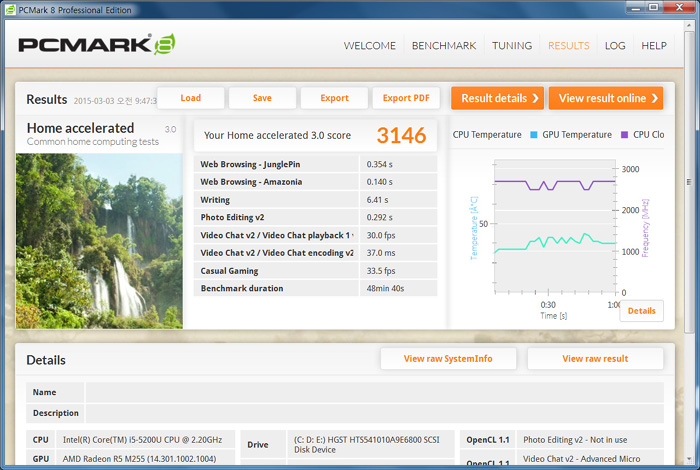
Task: Click the temperature and frequency chart
Action: coord(556,228)
